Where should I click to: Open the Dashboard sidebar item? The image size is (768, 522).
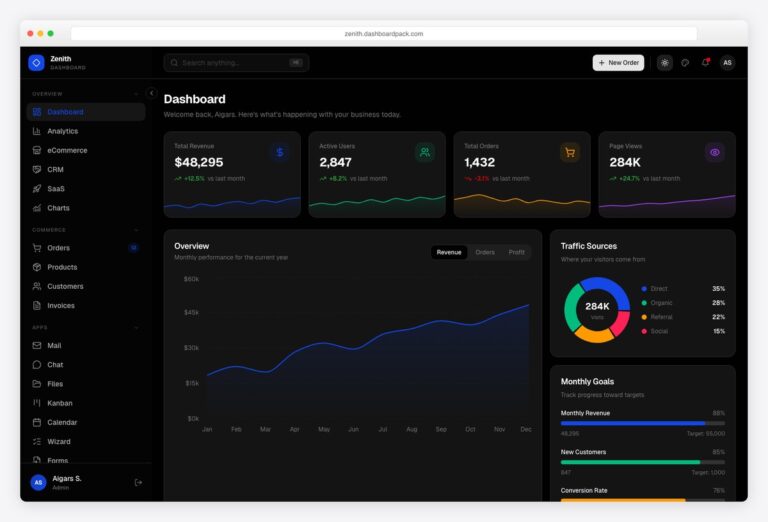86,112
